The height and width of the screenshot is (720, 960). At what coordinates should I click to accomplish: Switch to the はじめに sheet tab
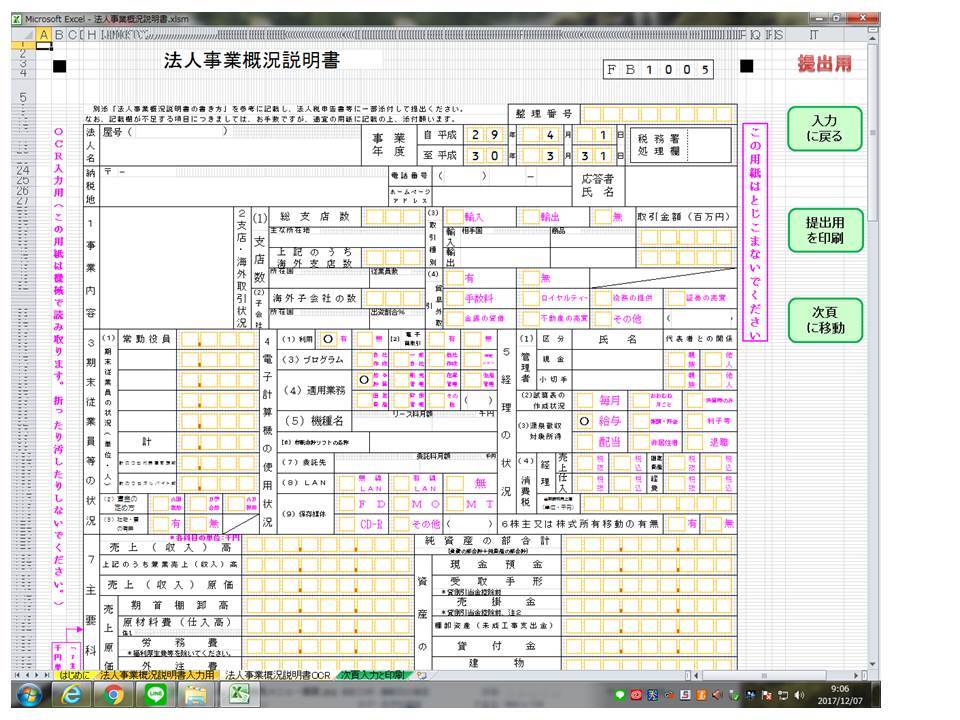(72, 674)
